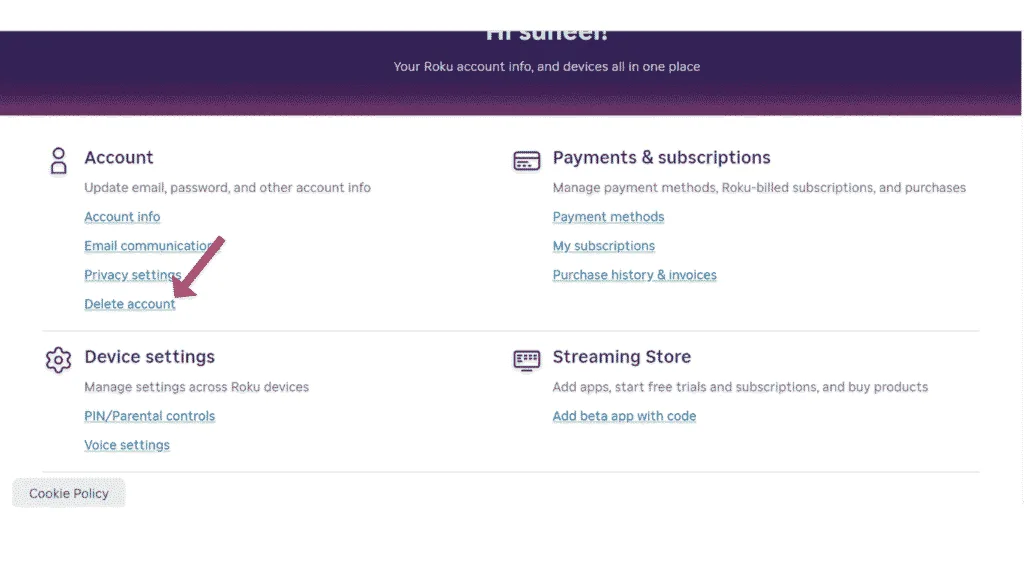Open PIN/Parental controls link
This screenshot has width=1024, height=576.
click(150, 416)
